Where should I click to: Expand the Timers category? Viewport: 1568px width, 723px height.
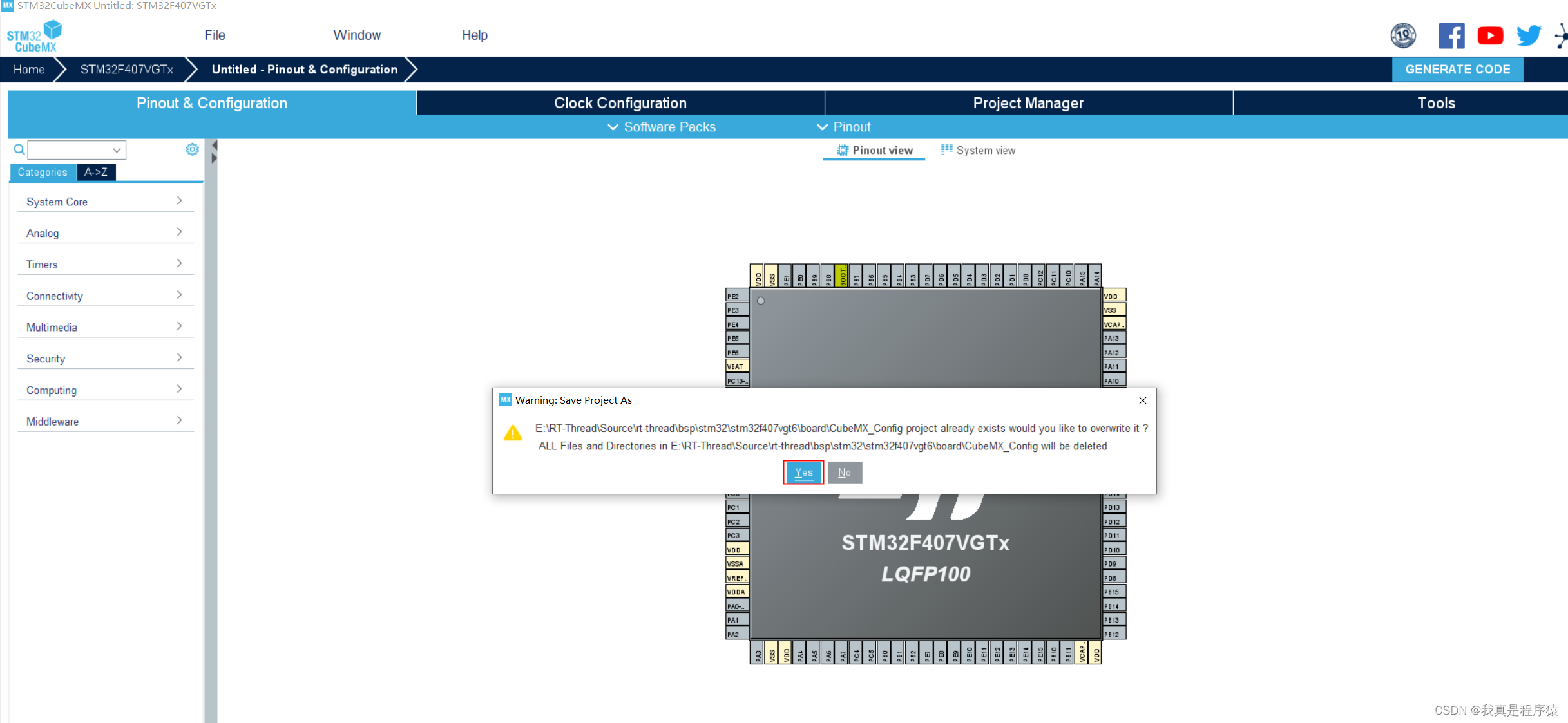coord(106,265)
